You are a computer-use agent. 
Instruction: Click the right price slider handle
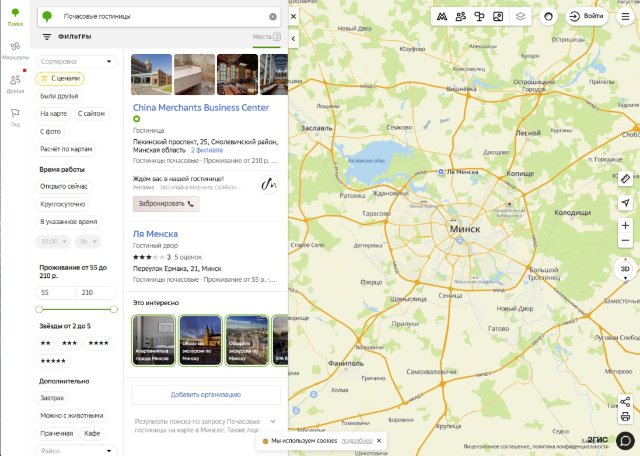tap(114, 309)
